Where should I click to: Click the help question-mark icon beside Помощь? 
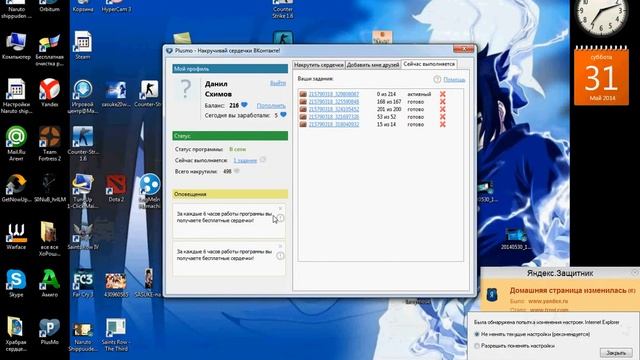pyautogui.click(x=437, y=79)
